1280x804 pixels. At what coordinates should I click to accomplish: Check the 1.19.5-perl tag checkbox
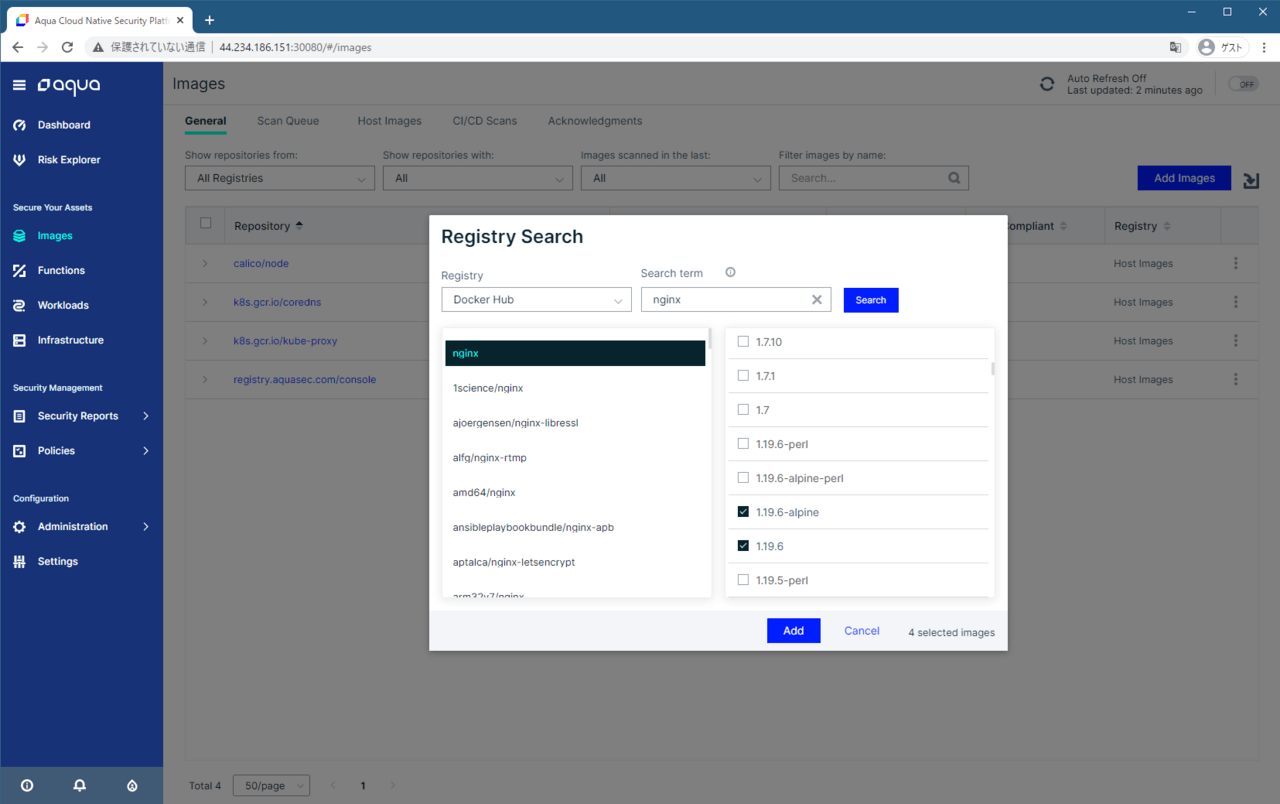pyautogui.click(x=743, y=580)
